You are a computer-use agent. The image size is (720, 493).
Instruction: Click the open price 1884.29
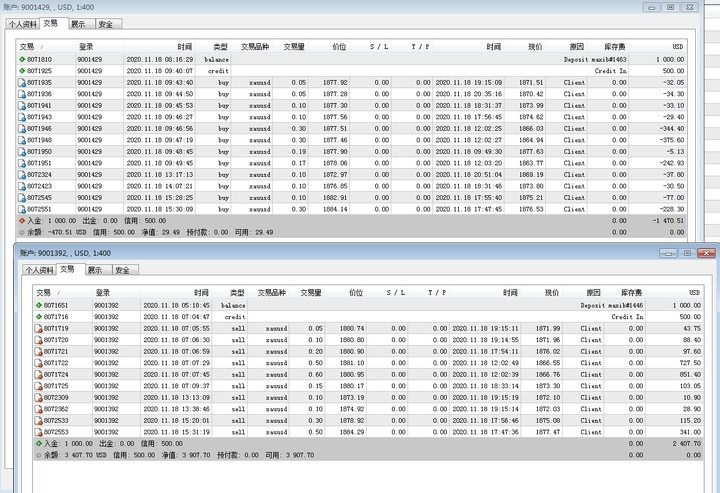(x=352, y=432)
